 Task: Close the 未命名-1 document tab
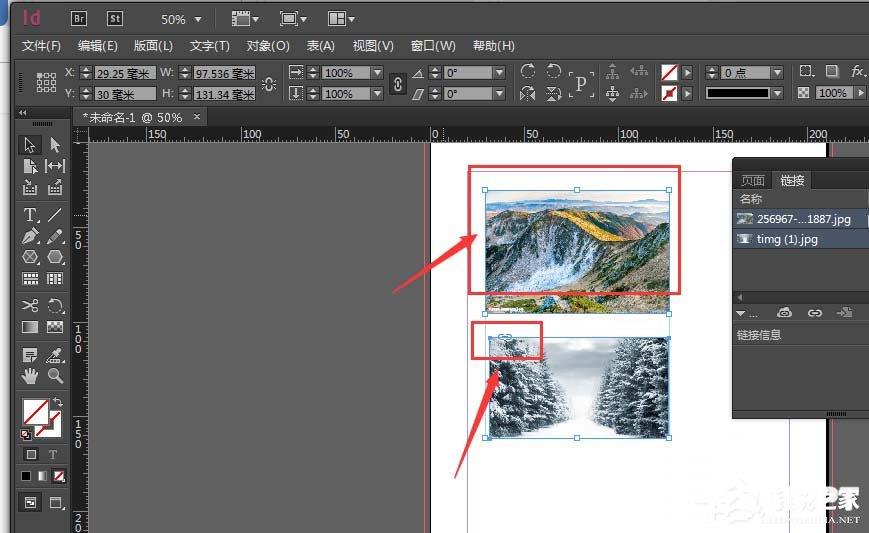197,117
